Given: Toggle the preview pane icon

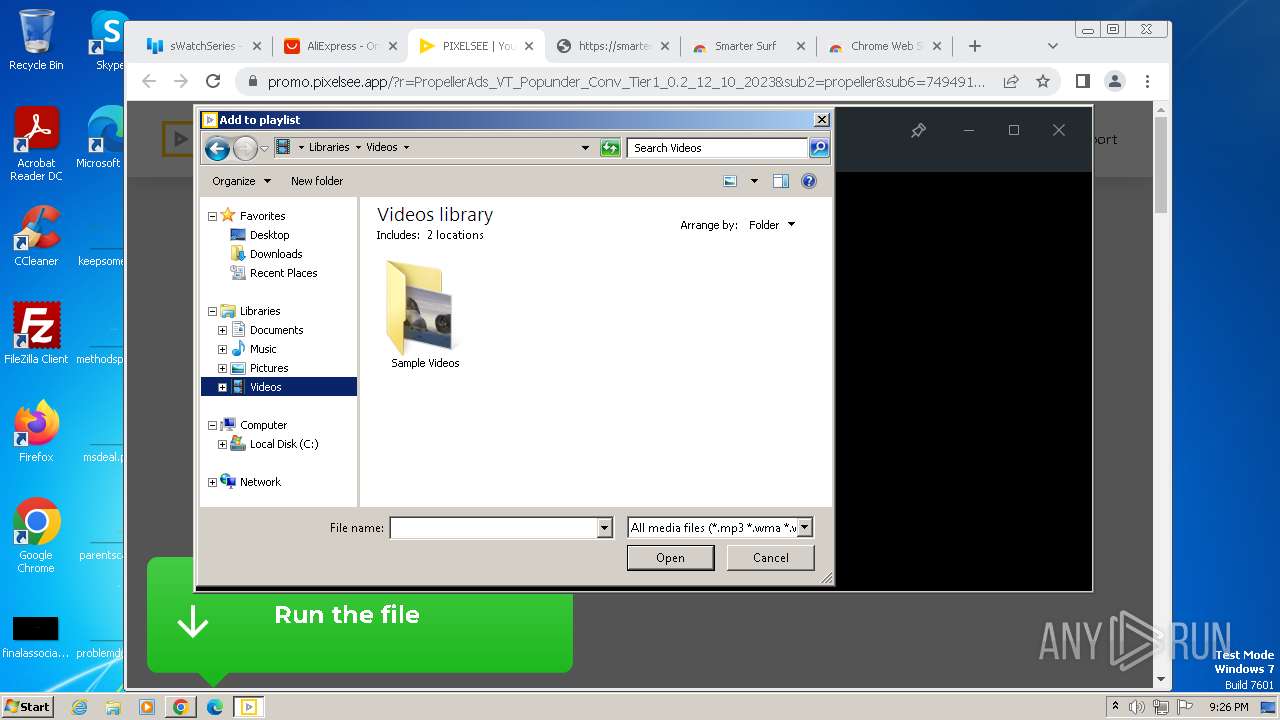Looking at the screenshot, I should click(781, 181).
